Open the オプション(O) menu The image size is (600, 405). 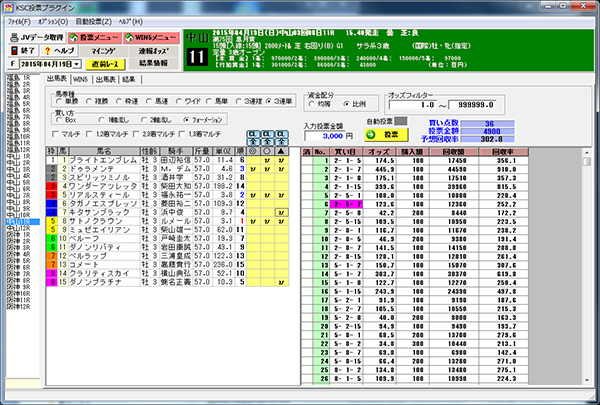53,22
